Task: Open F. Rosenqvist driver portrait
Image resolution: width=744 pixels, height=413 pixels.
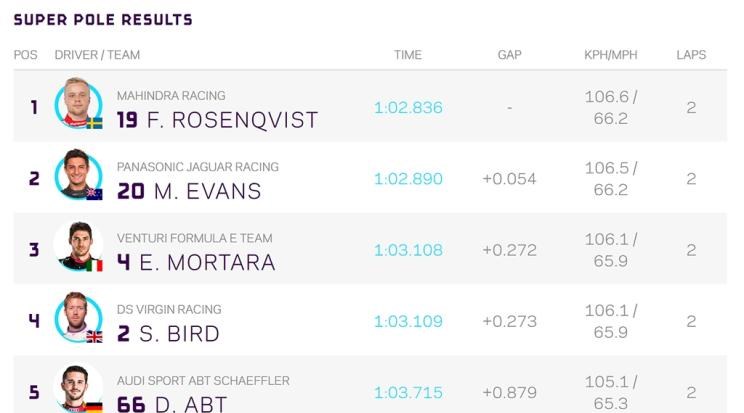Action: point(78,104)
